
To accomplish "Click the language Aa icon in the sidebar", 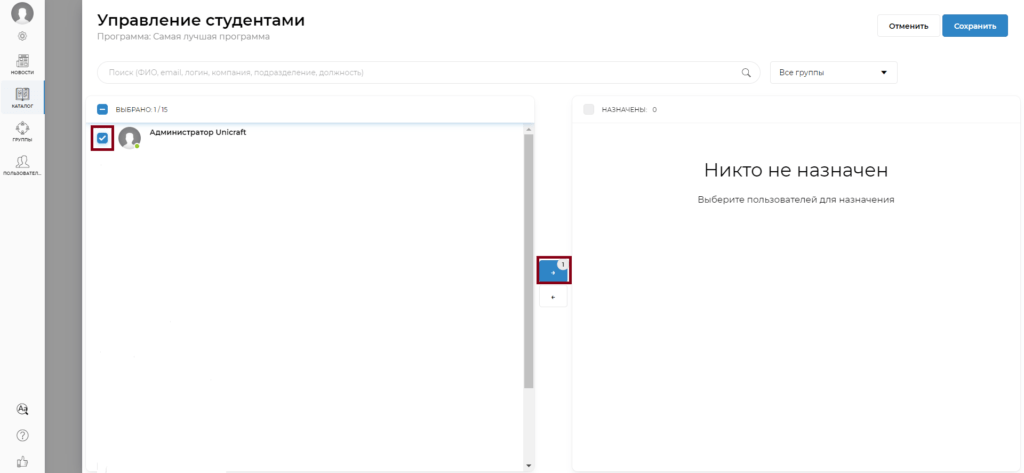I will pos(22,409).
